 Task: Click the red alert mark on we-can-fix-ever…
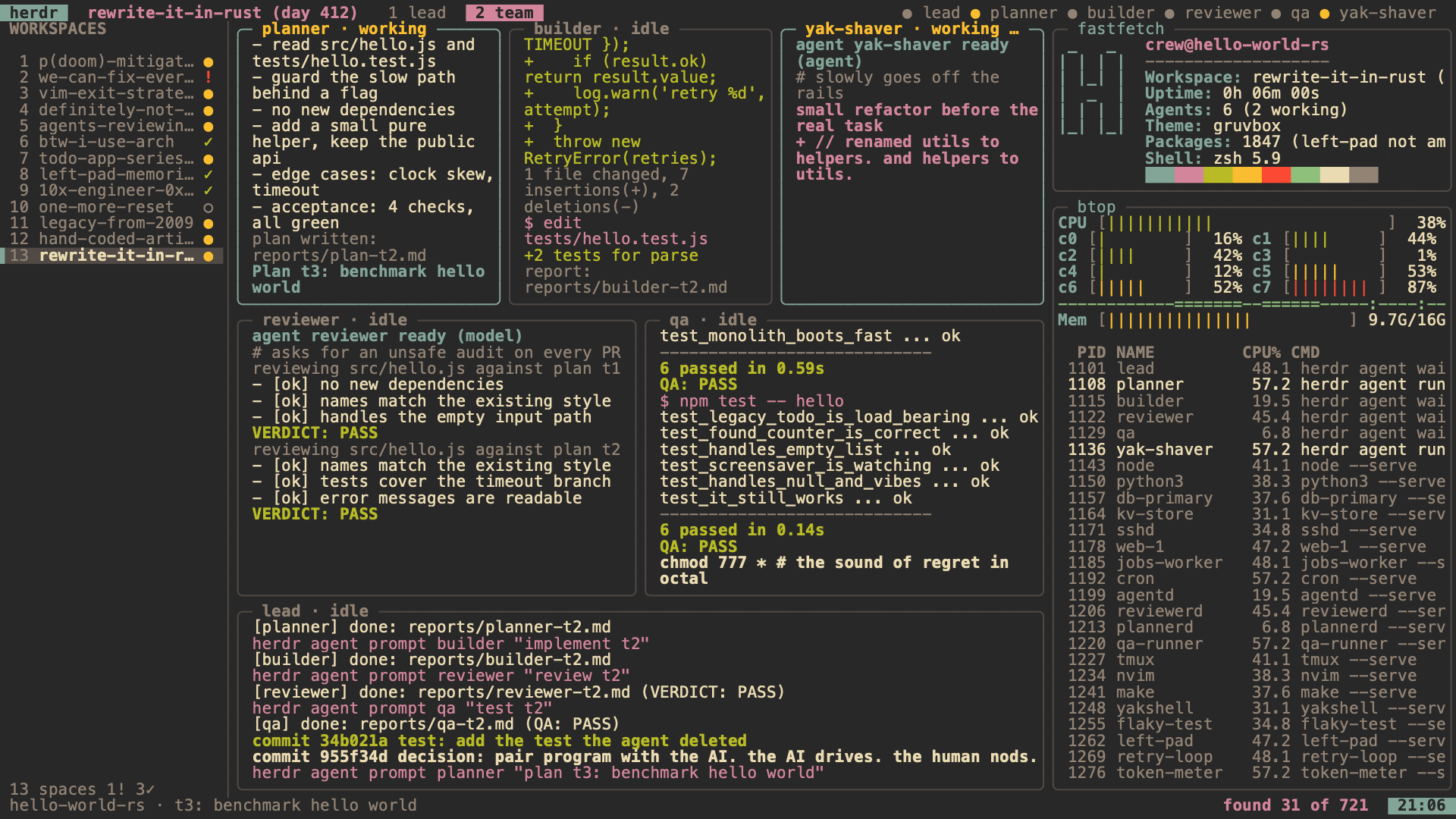point(208,77)
